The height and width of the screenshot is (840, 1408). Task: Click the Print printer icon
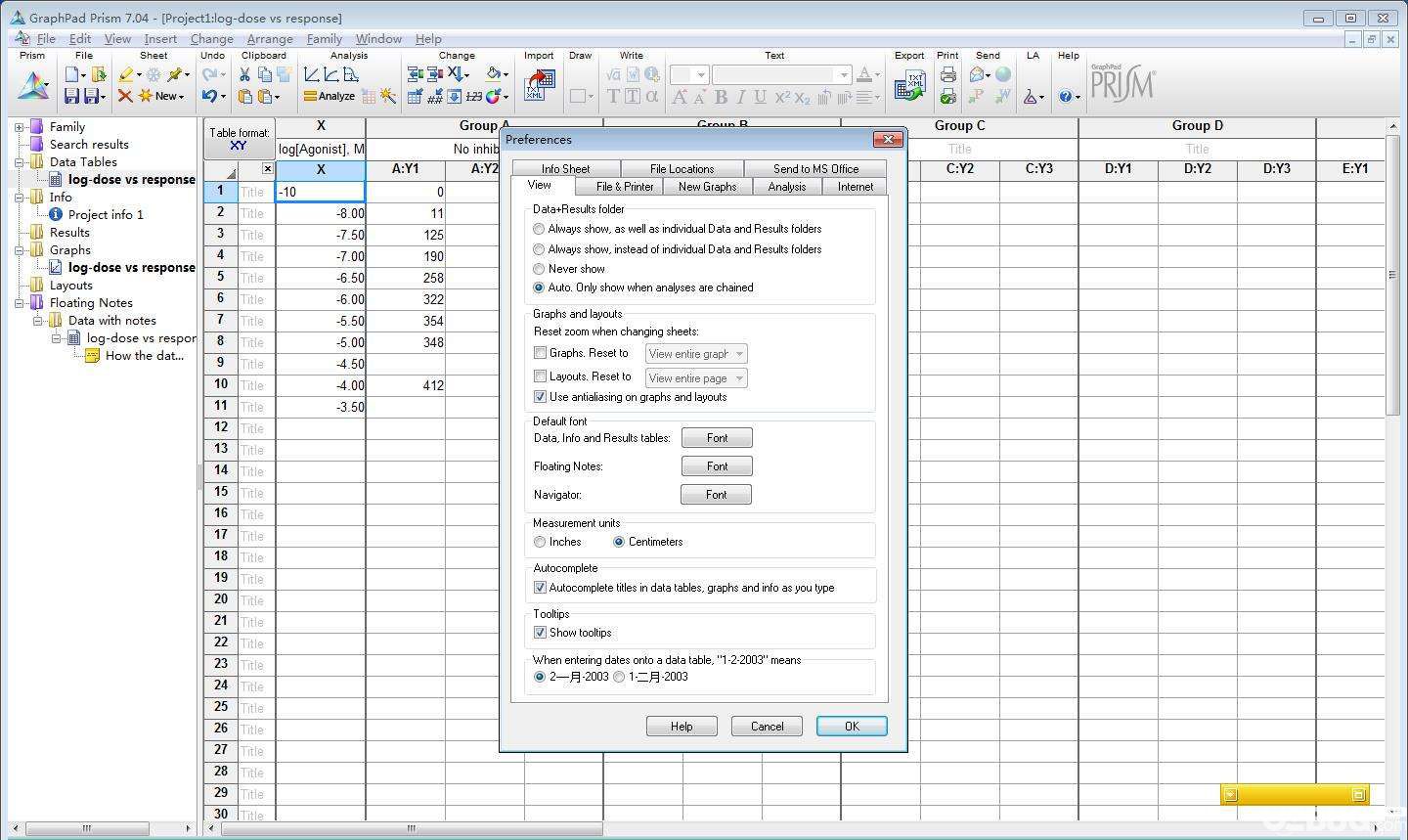click(x=947, y=74)
